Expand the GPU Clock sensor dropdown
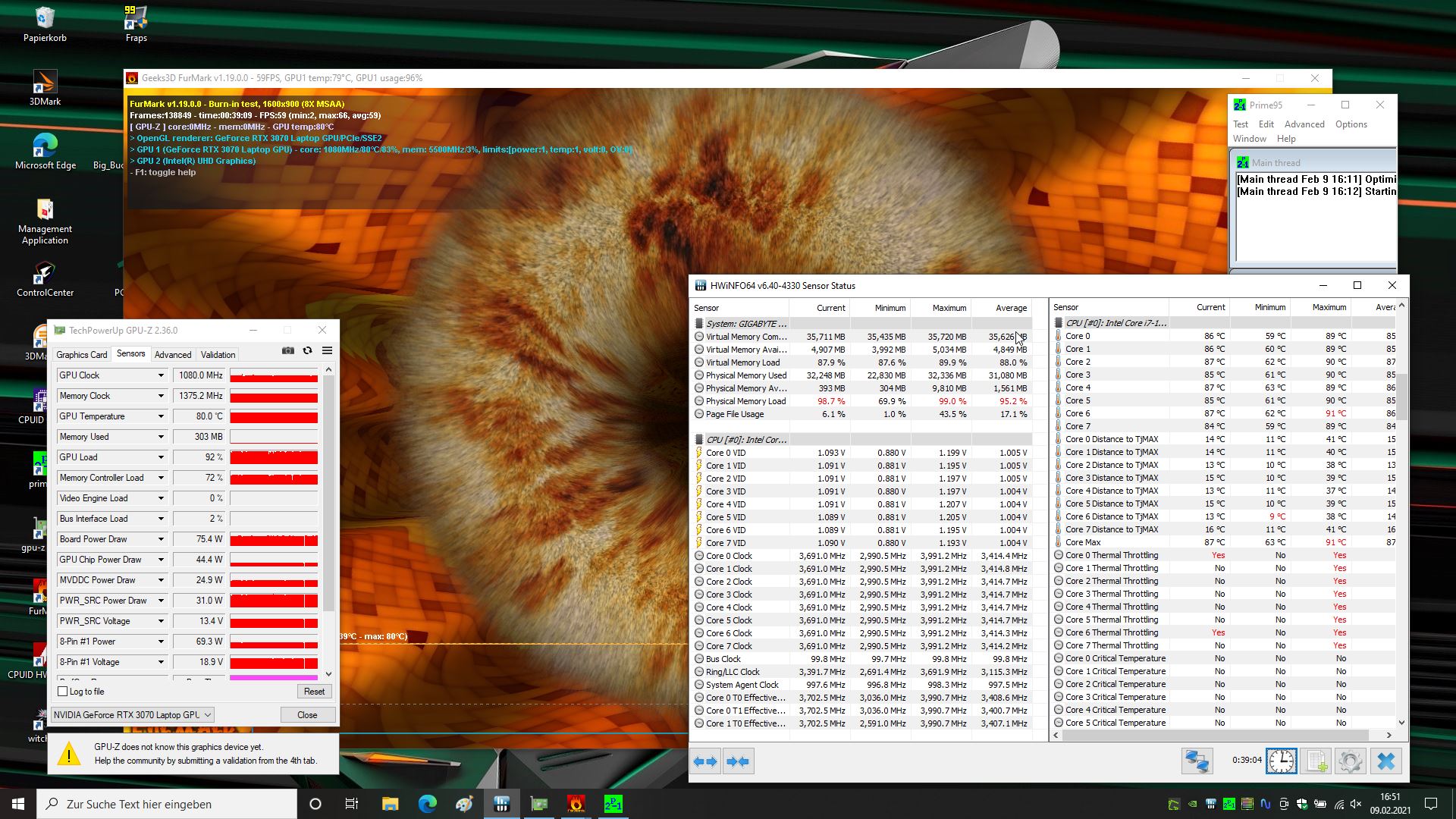 (161, 375)
